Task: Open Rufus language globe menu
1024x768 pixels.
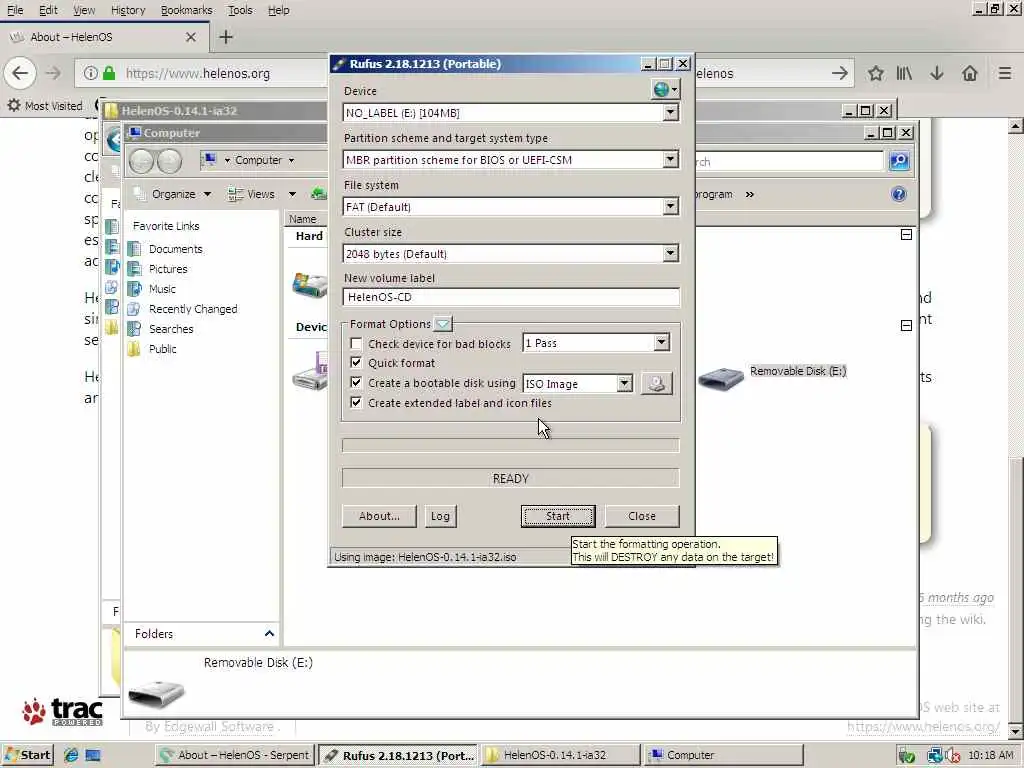Action: click(x=665, y=89)
